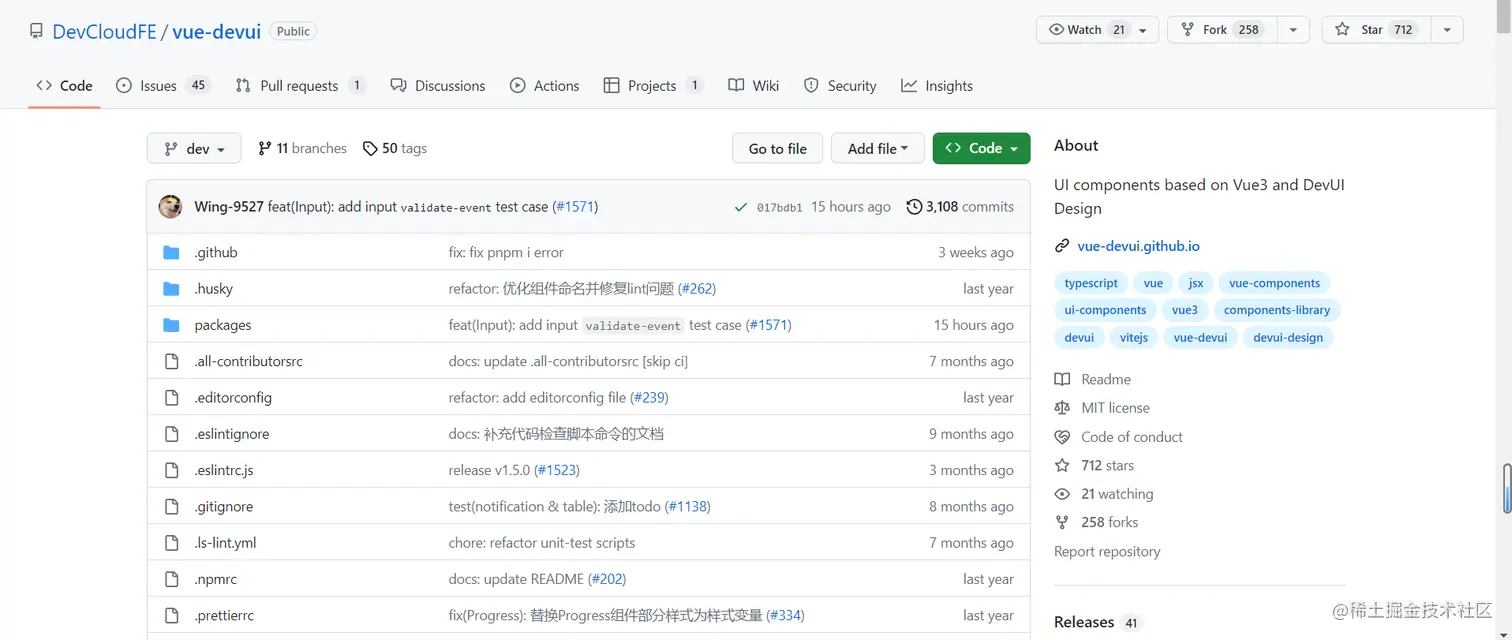1512x640 pixels.
Task: Open the green Code clone dropdown
Action: 981,148
